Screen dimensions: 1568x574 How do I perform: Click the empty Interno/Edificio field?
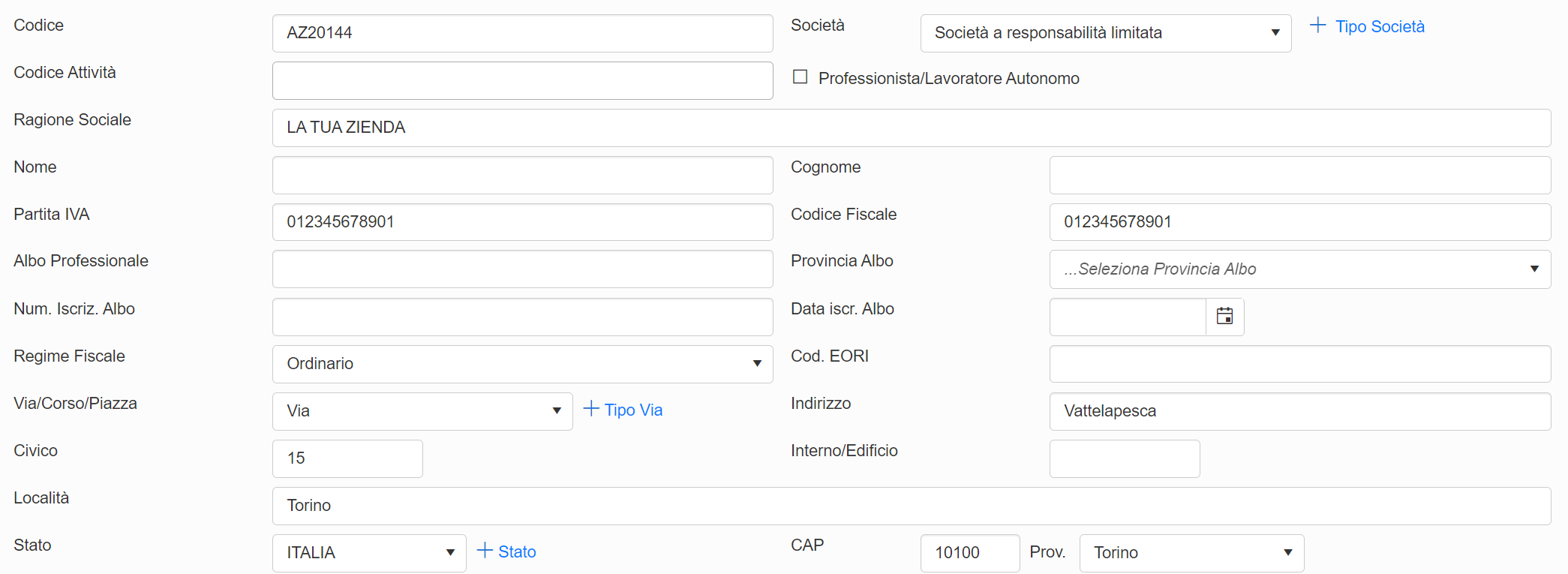[1124, 458]
